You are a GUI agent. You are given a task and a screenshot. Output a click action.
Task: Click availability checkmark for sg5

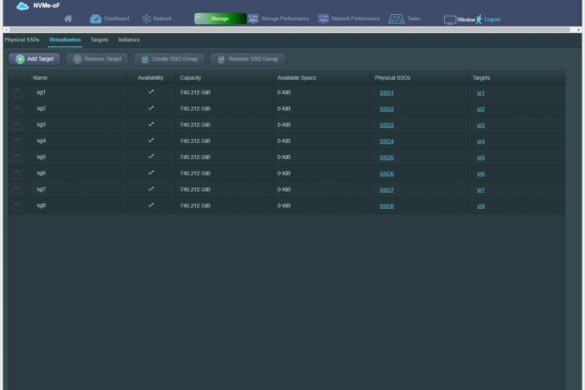[x=151, y=156]
